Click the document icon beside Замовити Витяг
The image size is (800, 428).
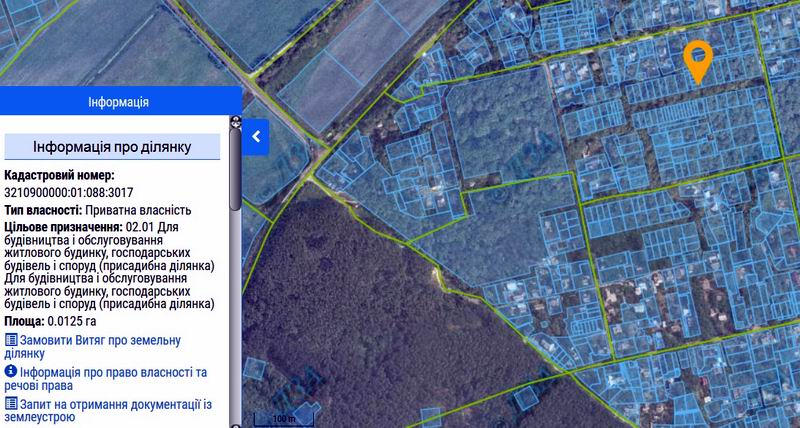click(11, 341)
